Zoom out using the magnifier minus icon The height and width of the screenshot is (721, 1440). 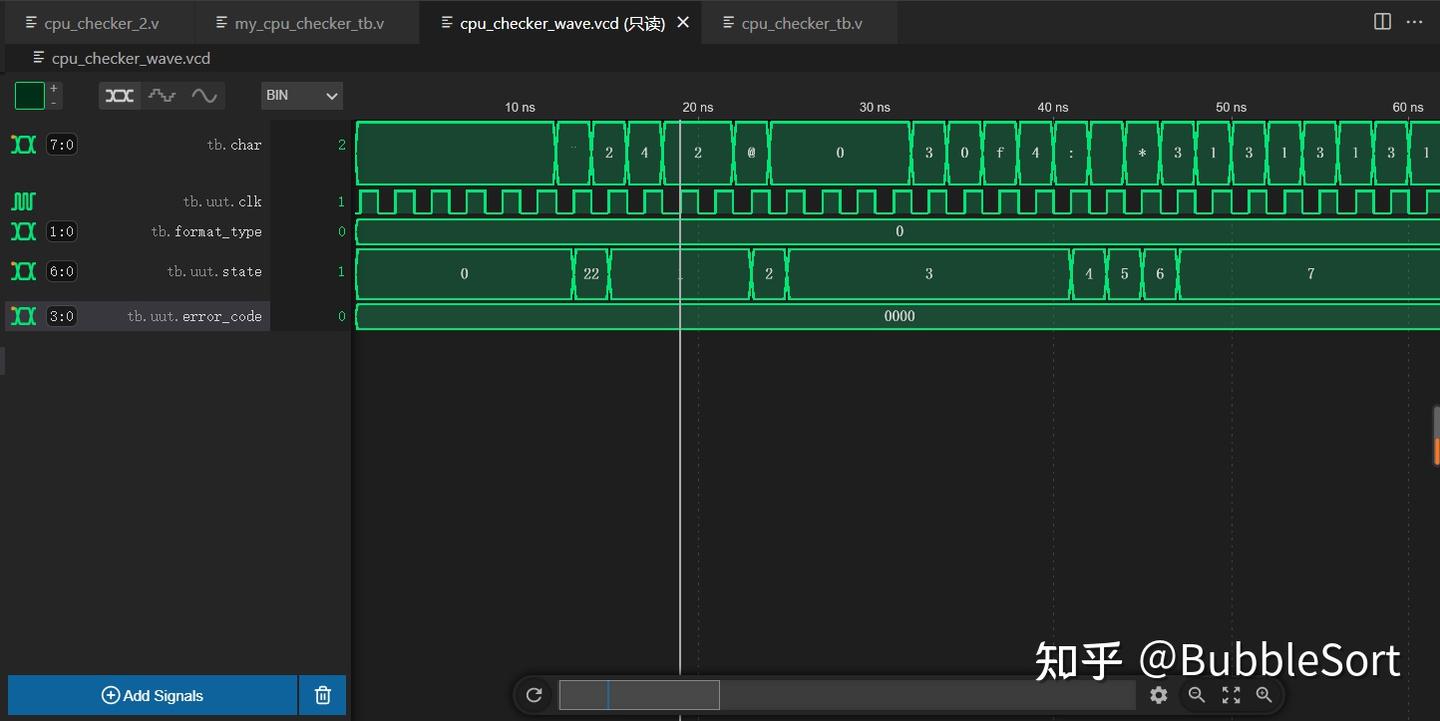[1197, 695]
